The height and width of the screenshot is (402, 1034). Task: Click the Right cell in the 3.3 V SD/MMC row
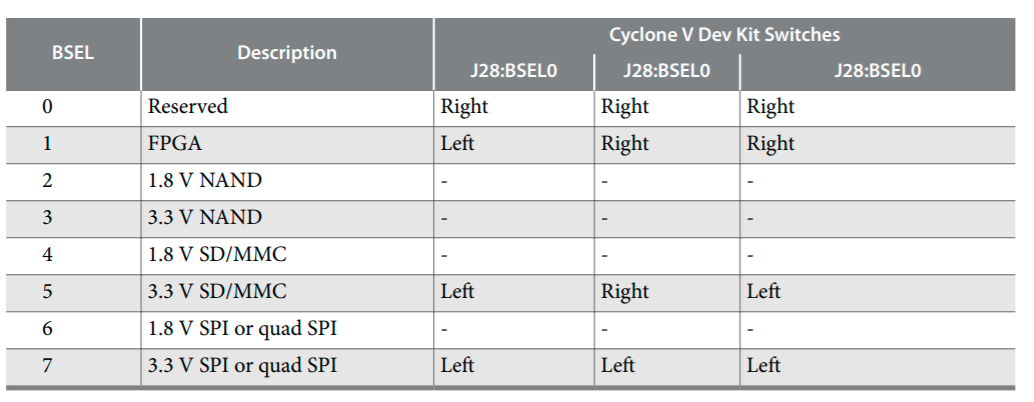tap(625, 292)
